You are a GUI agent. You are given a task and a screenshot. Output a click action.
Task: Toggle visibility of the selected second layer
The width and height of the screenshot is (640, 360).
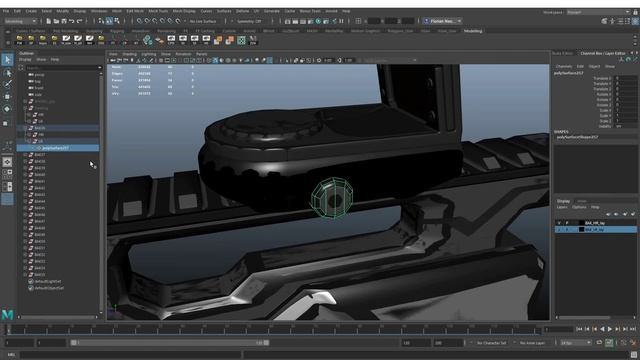tap(559, 229)
